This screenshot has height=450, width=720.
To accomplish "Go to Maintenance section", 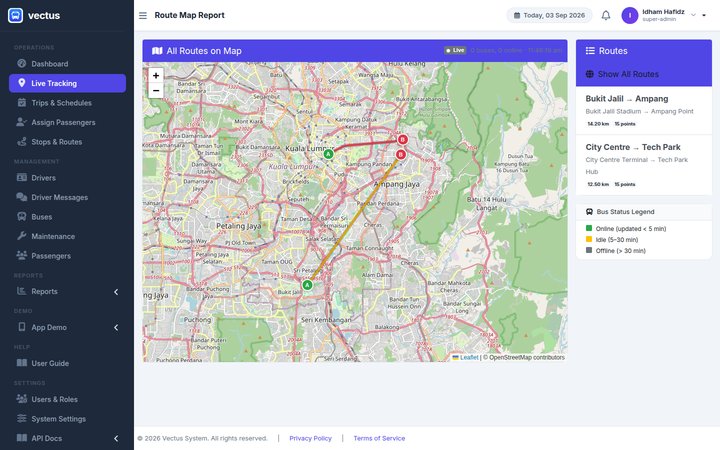I will tap(67, 236).
